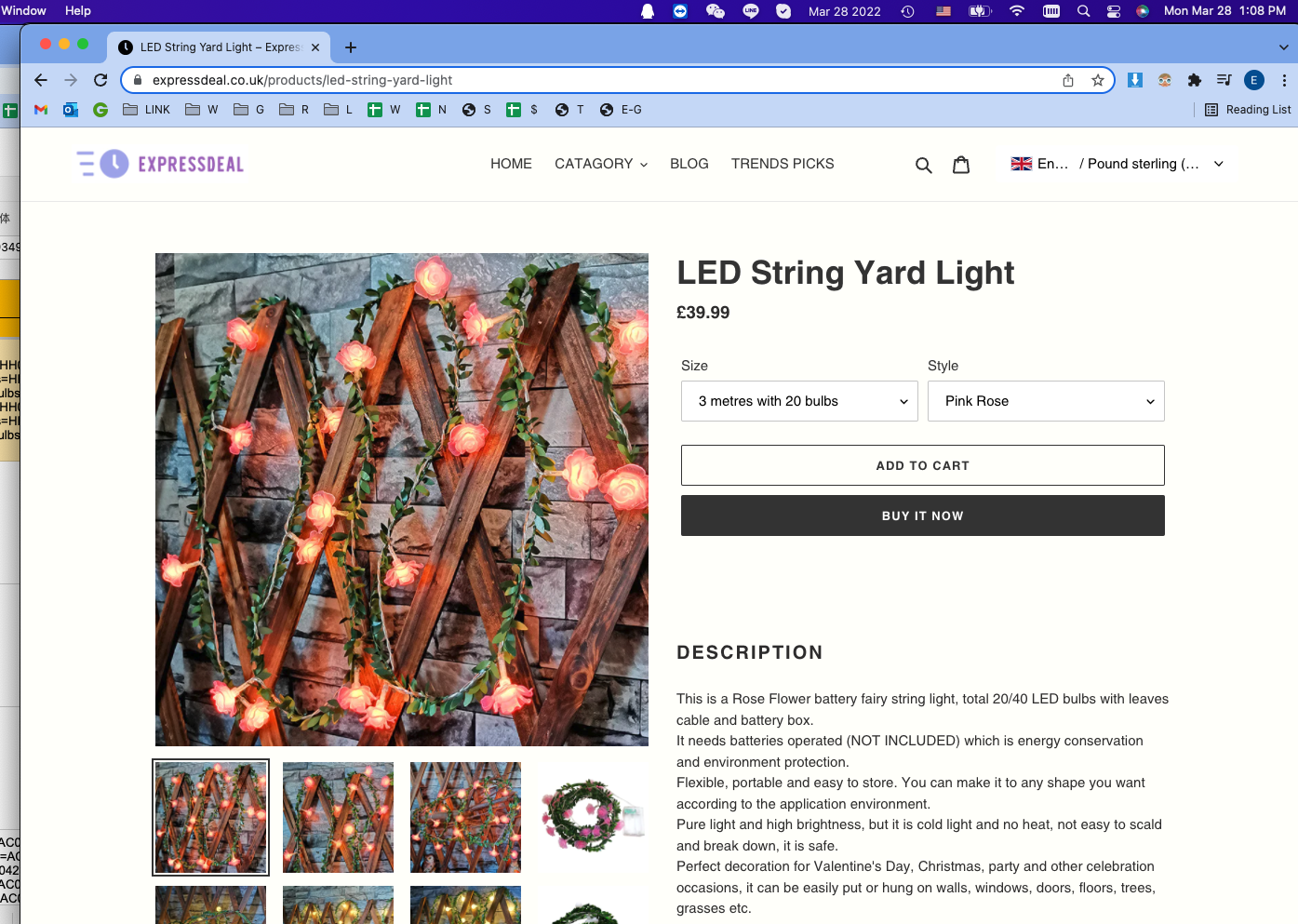Open the Window menu

[24, 11]
